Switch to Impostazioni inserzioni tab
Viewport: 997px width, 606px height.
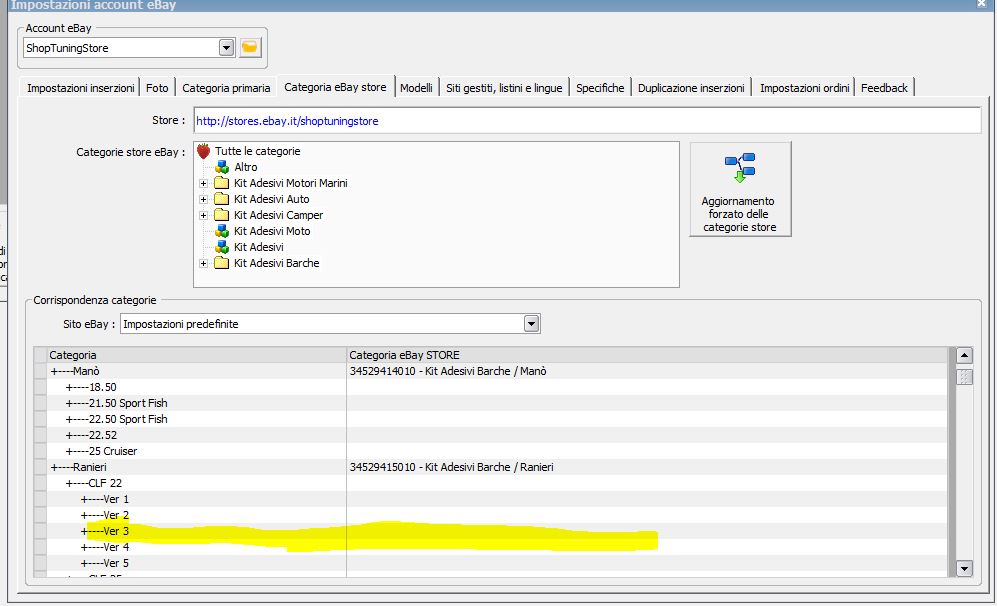click(81, 88)
